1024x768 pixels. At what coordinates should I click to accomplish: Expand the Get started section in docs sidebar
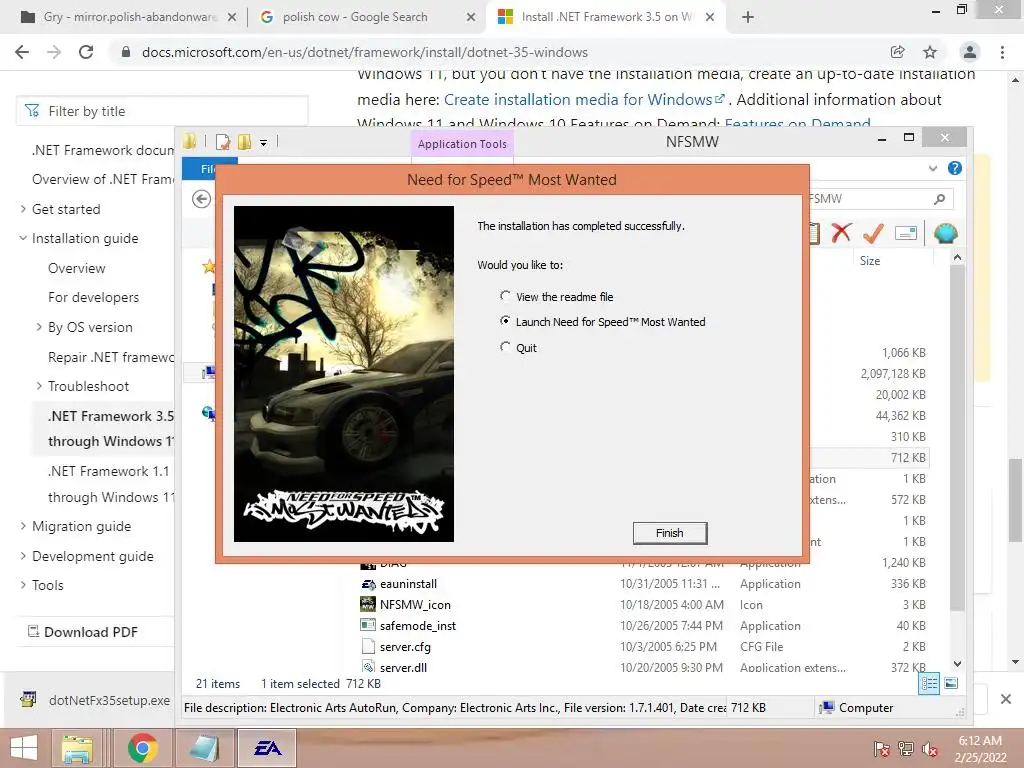pos(24,209)
